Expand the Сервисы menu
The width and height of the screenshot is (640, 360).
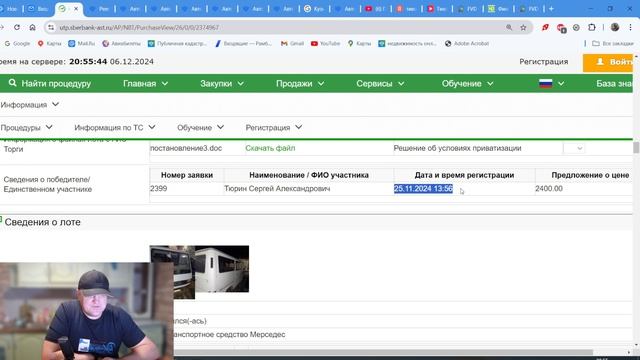click(380, 83)
